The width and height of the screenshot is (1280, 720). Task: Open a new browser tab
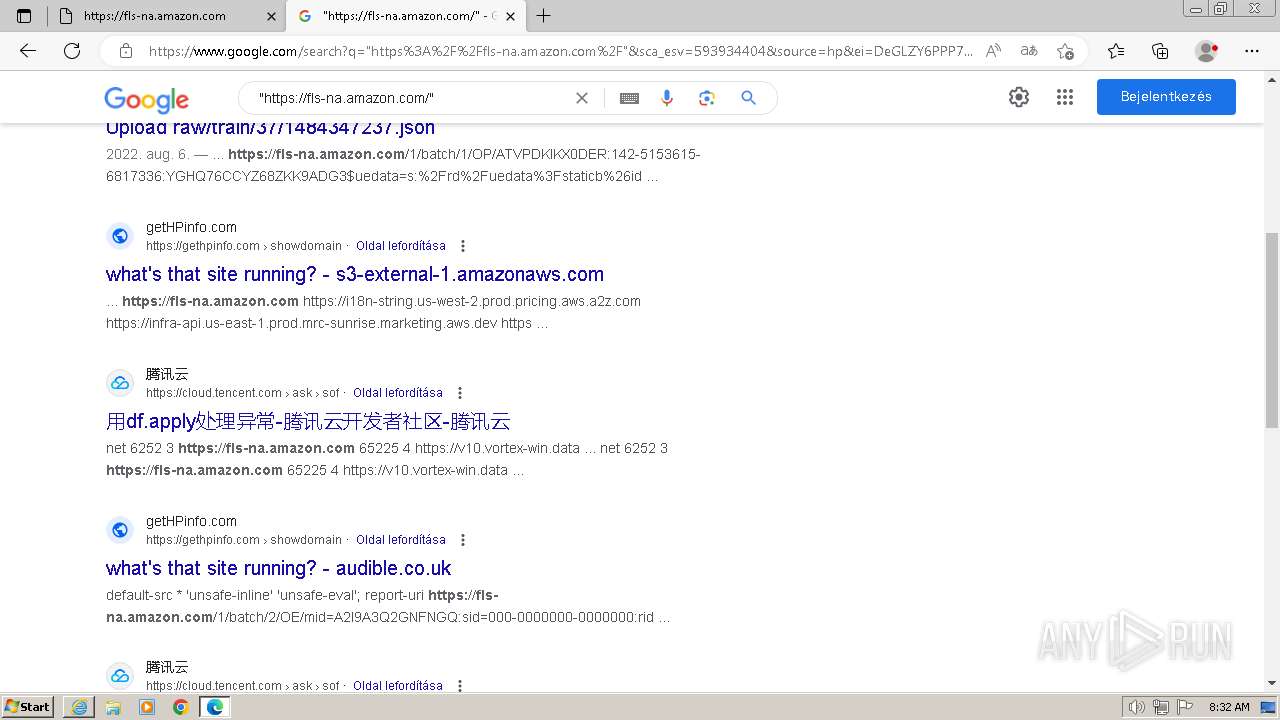pyautogui.click(x=544, y=16)
